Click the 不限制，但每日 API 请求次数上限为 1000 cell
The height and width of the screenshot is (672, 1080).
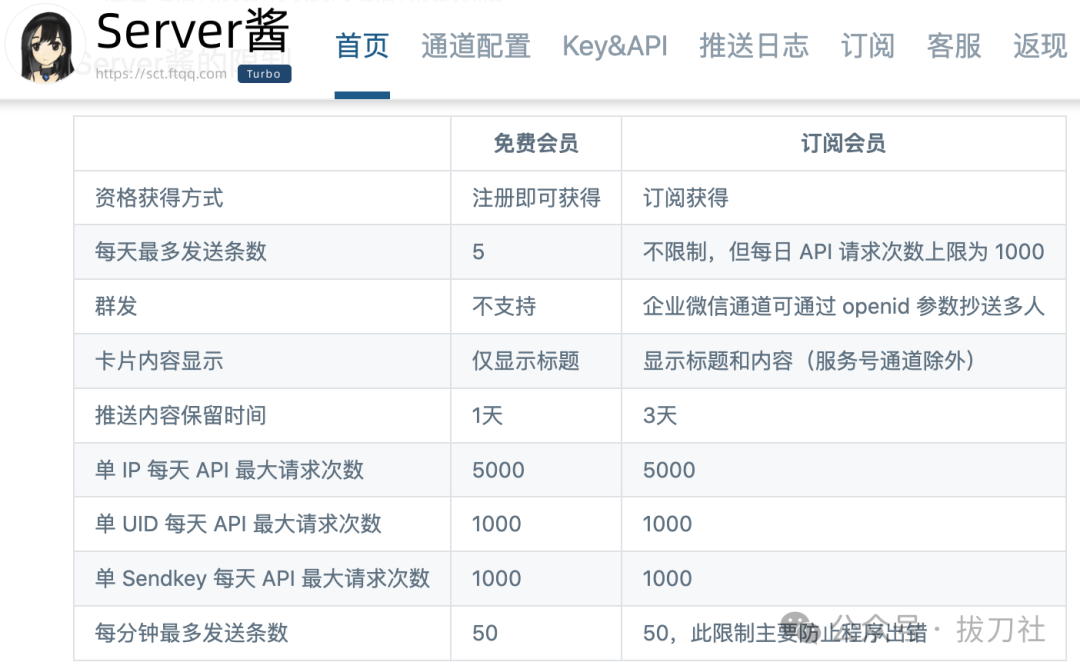coord(843,251)
